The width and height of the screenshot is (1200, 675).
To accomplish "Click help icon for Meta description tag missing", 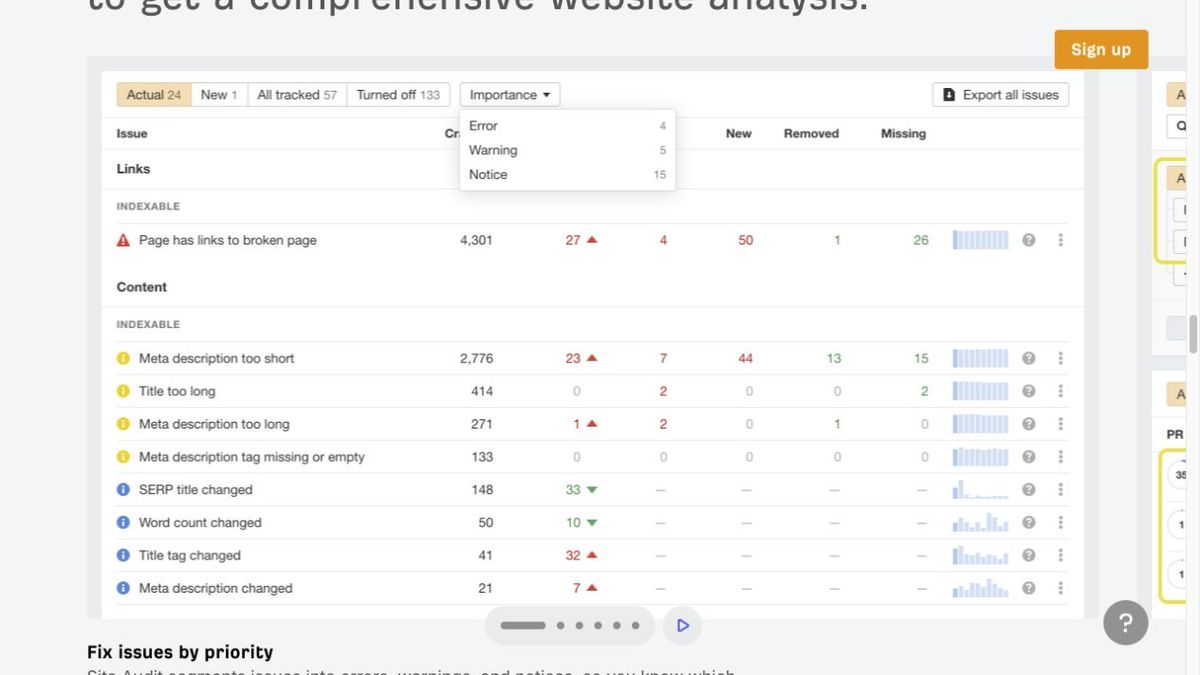I will [1028, 457].
